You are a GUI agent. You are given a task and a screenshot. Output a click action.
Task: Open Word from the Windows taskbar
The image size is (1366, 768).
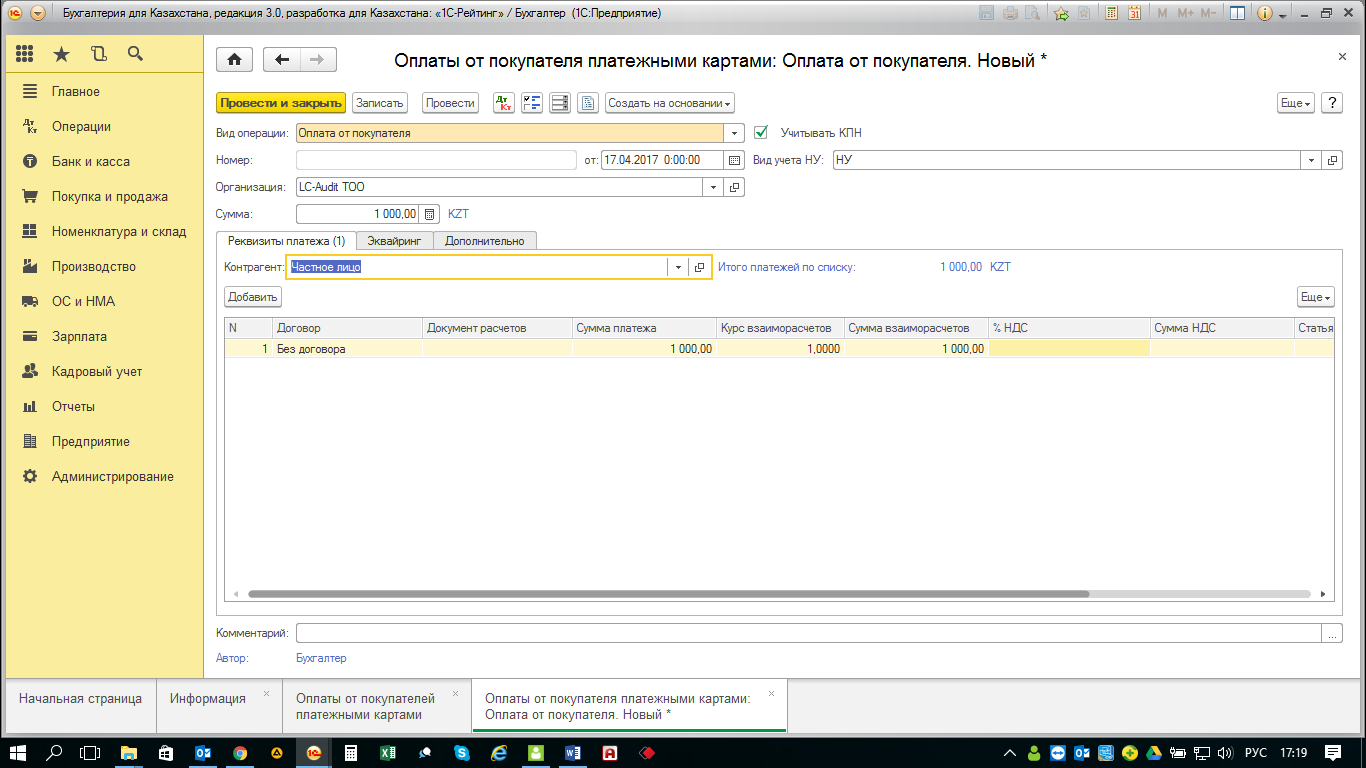[572, 753]
